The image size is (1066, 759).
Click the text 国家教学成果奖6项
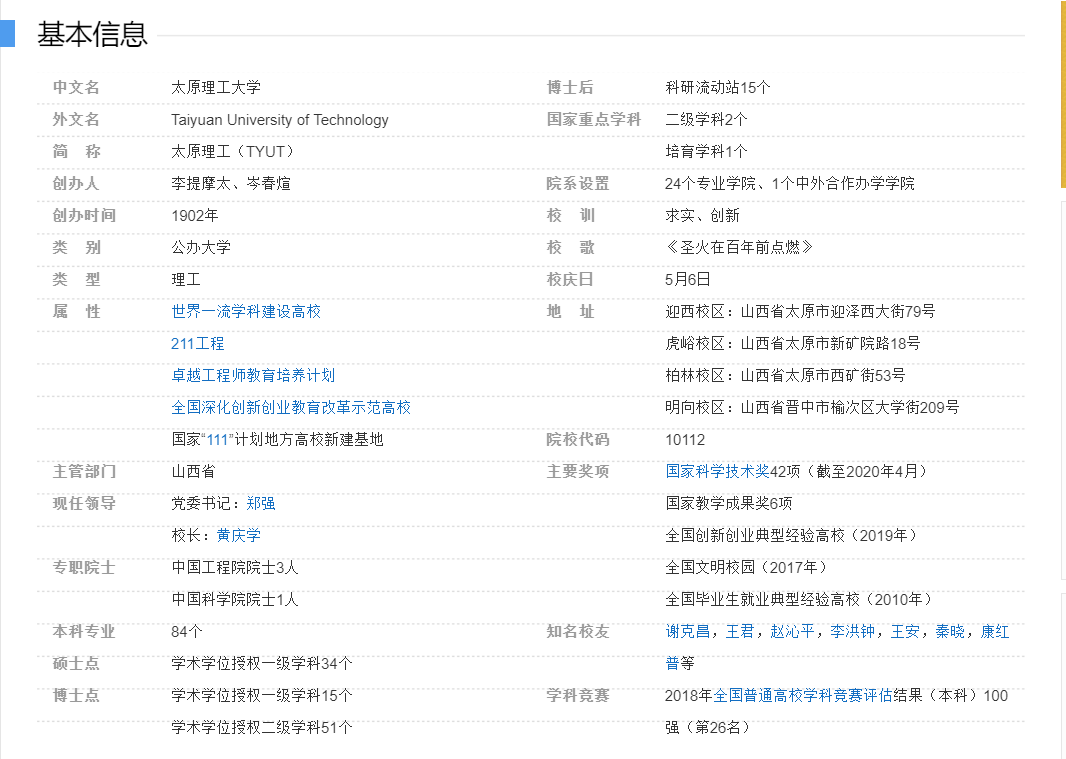729,503
